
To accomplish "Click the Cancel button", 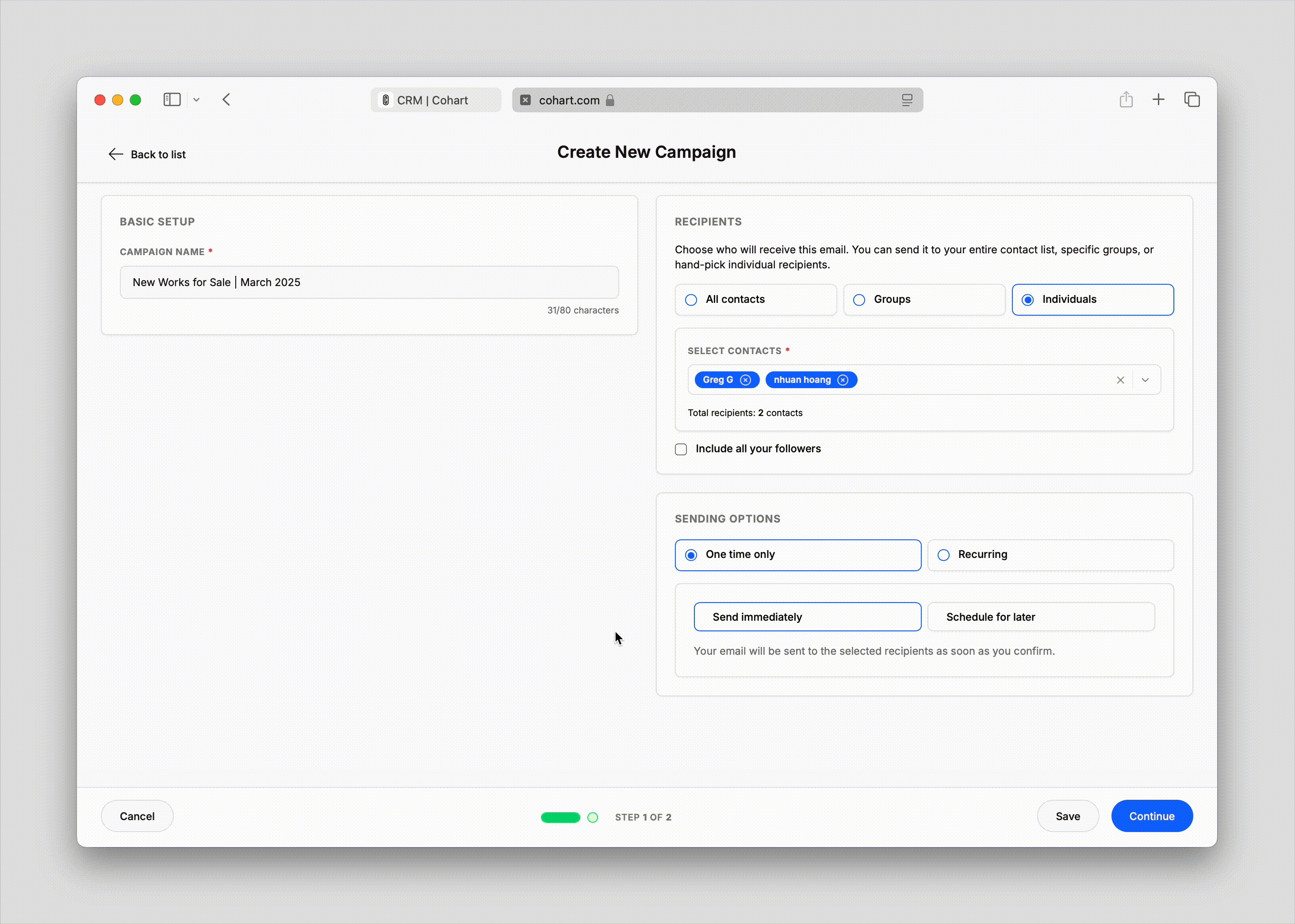I will pos(137,816).
